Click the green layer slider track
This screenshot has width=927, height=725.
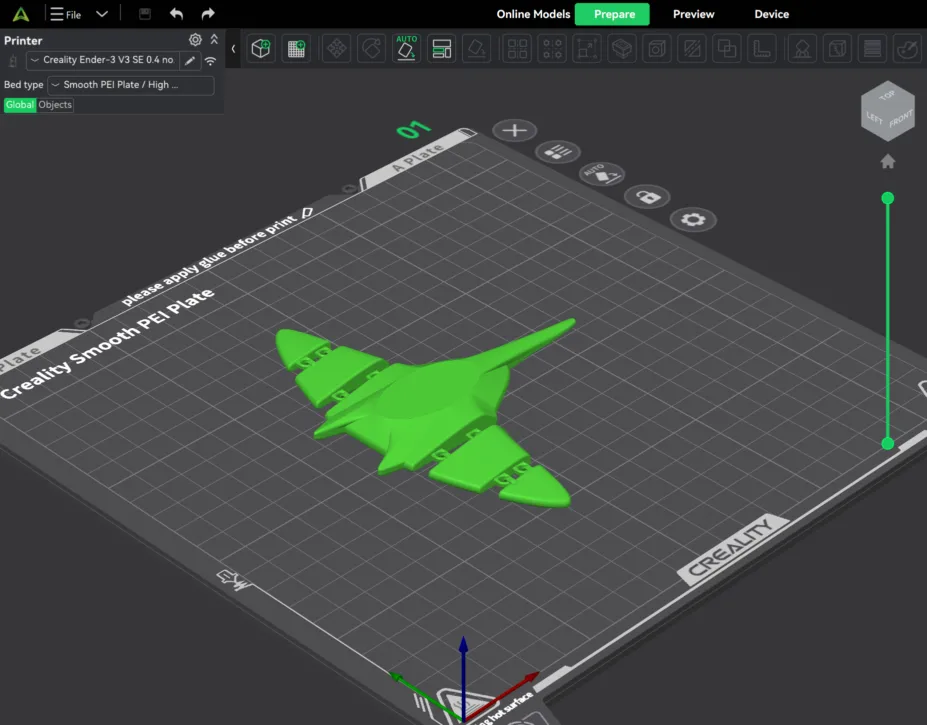tap(887, 321)
